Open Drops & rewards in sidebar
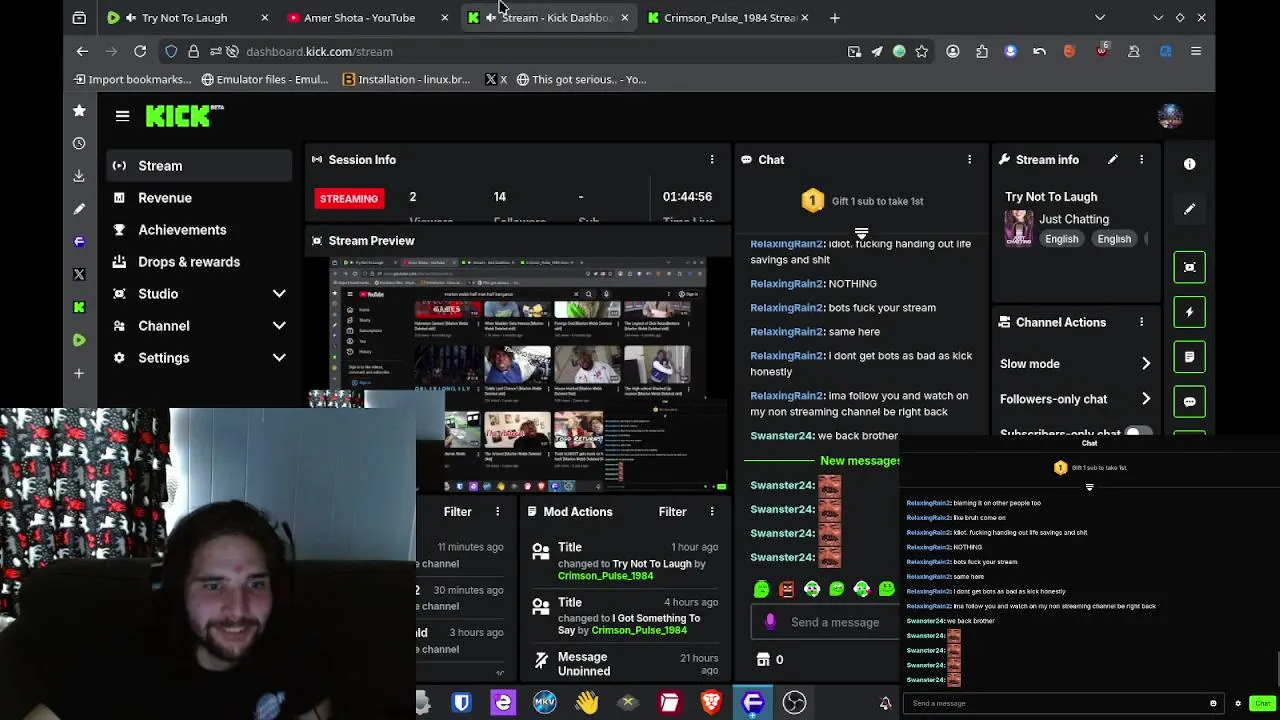Viewport: 1280px width, 720px height. (x=199, y=262)
